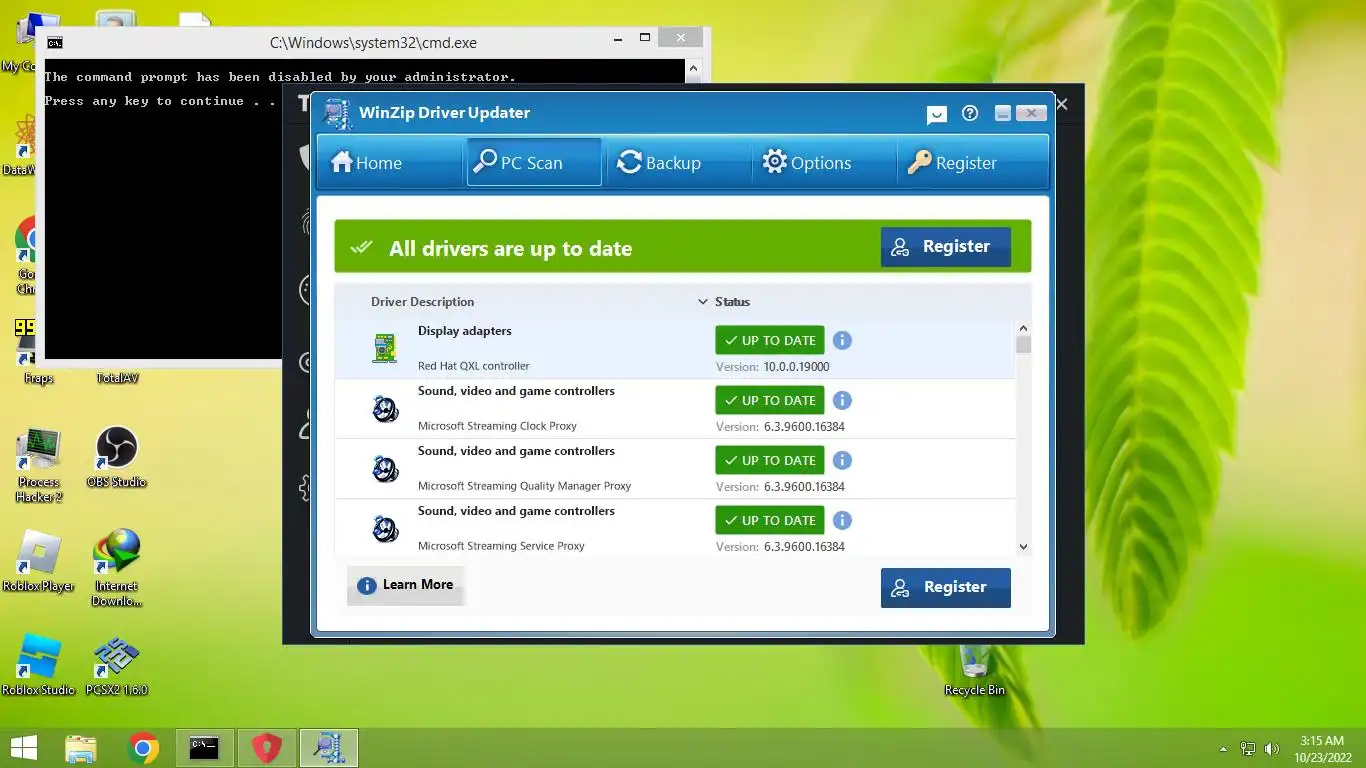
Task: Open the Windows Start button
Action: (x=24, y=748)
